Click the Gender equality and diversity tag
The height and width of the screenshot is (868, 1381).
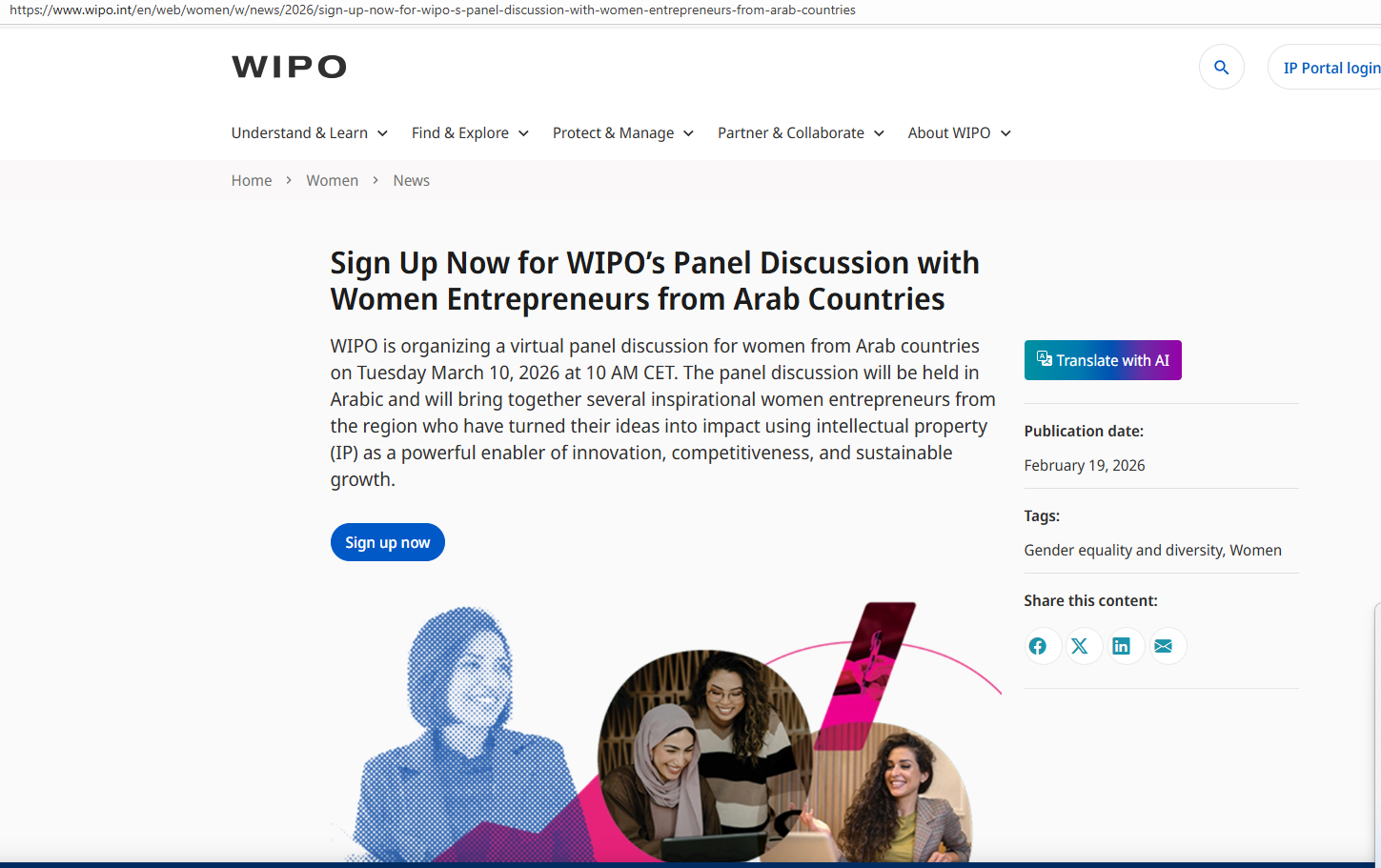1124,550
